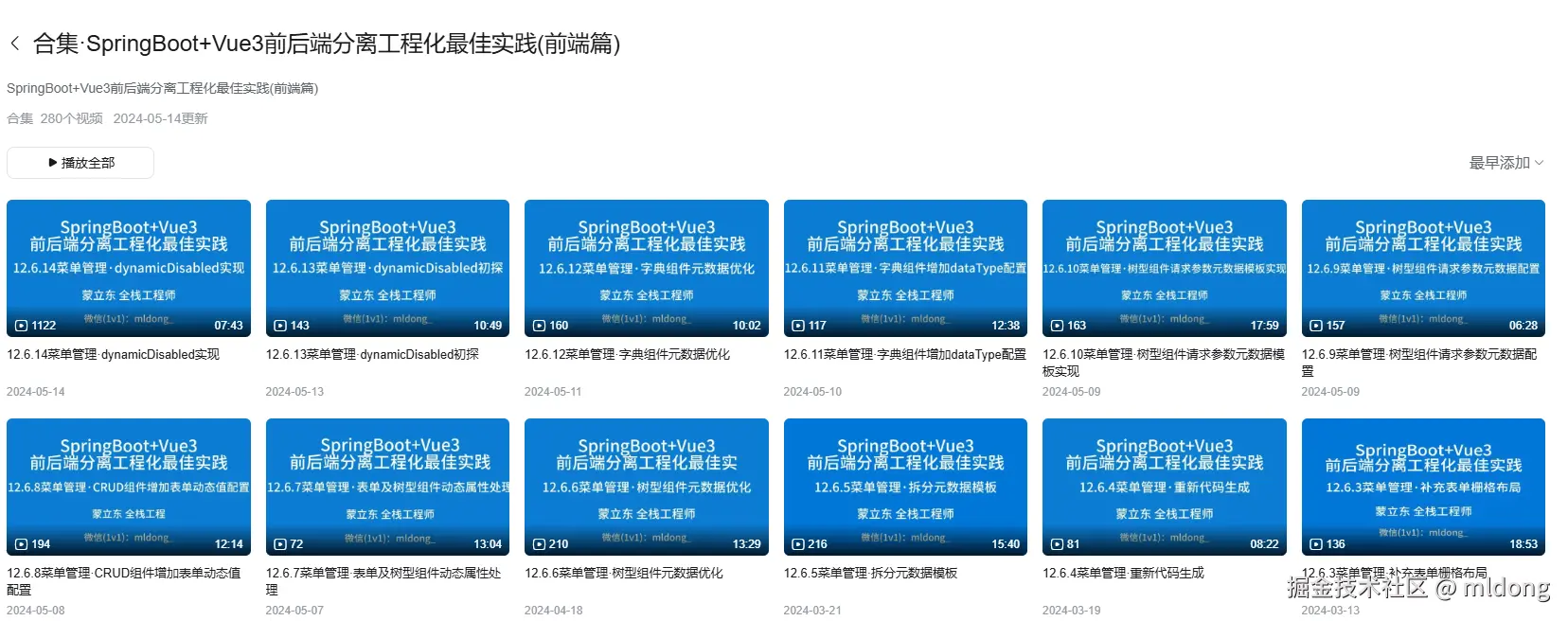
Task: Click play count icon showing 136
Action: (1316, 544)
